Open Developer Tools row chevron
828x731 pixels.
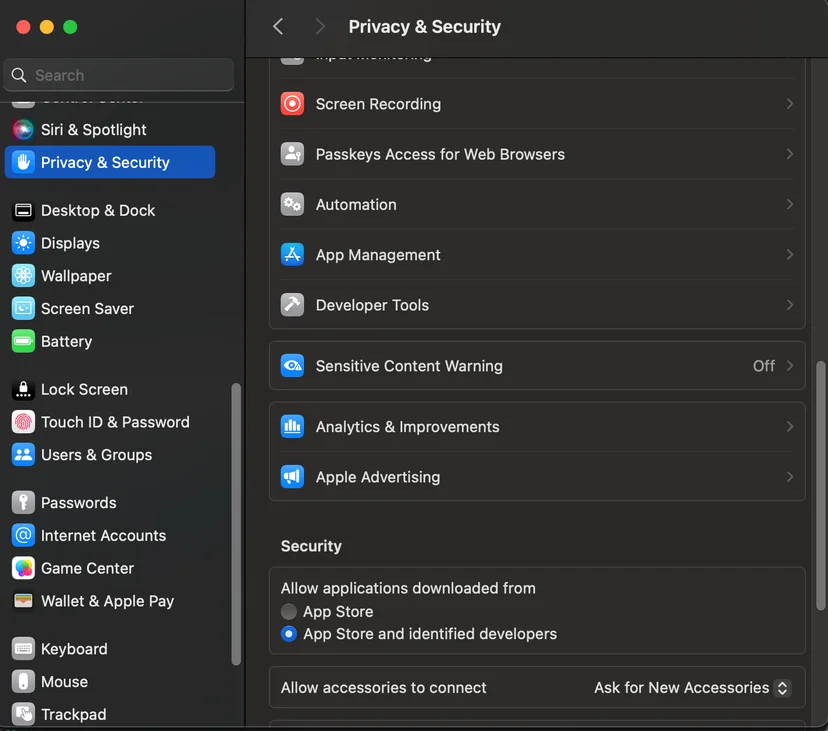[789, 305]
